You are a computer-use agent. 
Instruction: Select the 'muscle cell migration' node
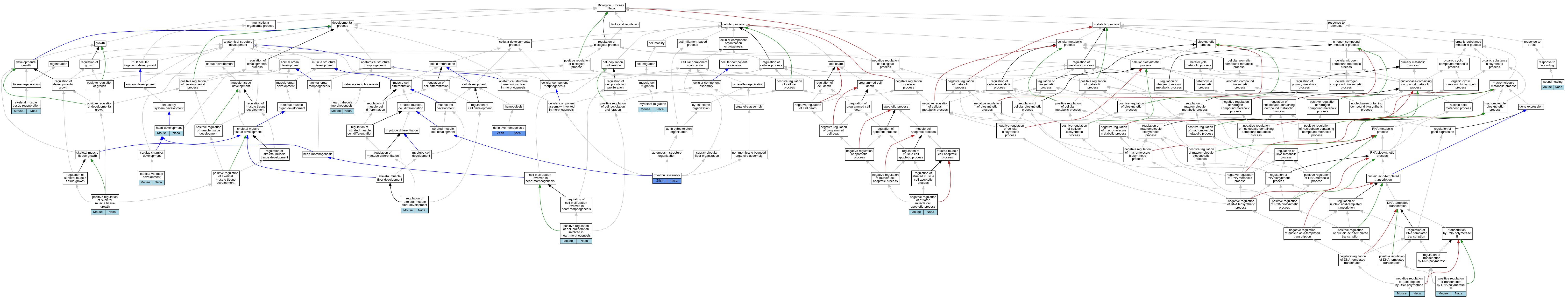pos(647,84)
